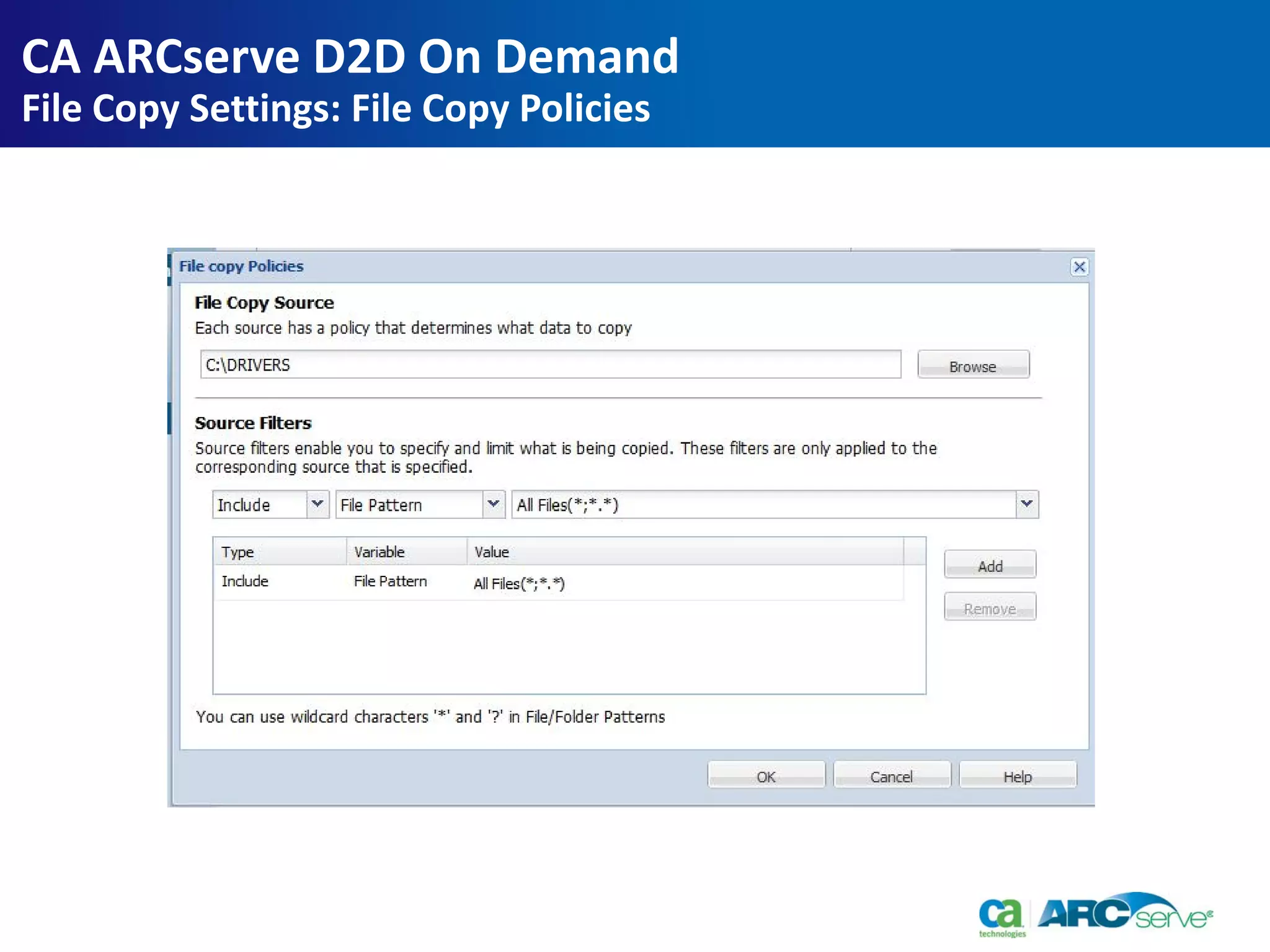
Task: Click the Browse button for source
Action: coord(973,364)
